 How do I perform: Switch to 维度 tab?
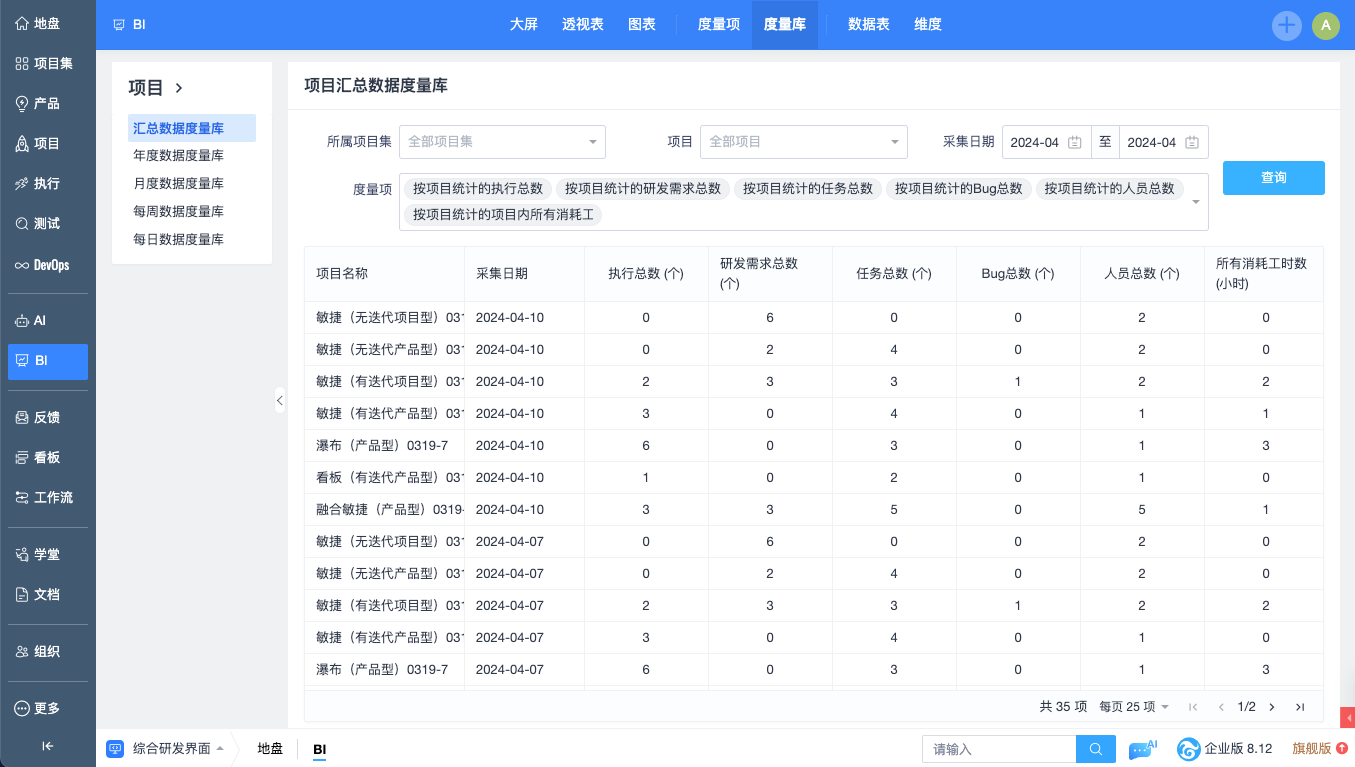point(928,25)
